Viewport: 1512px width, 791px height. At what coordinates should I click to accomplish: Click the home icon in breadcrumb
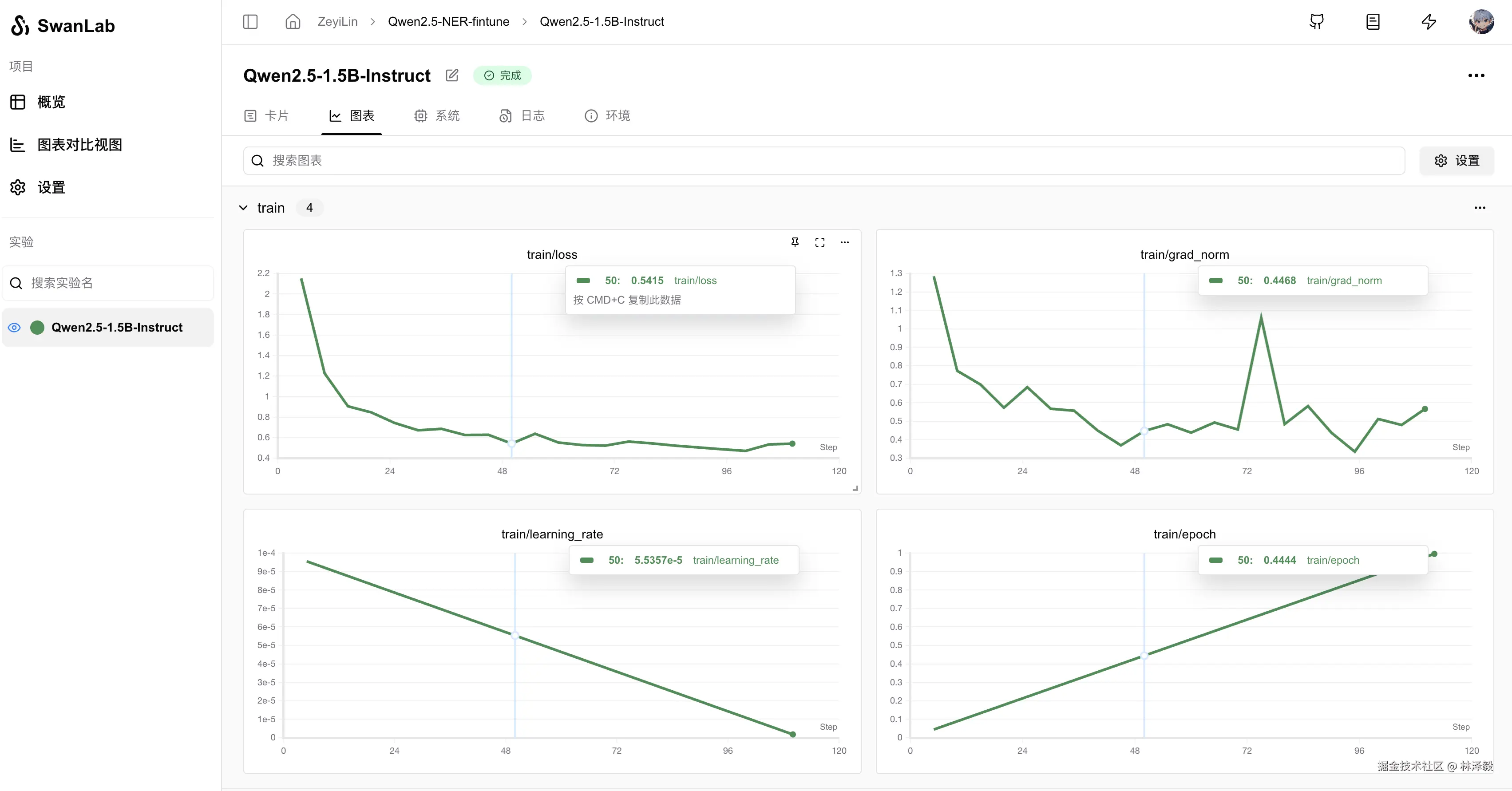point(292,22)
